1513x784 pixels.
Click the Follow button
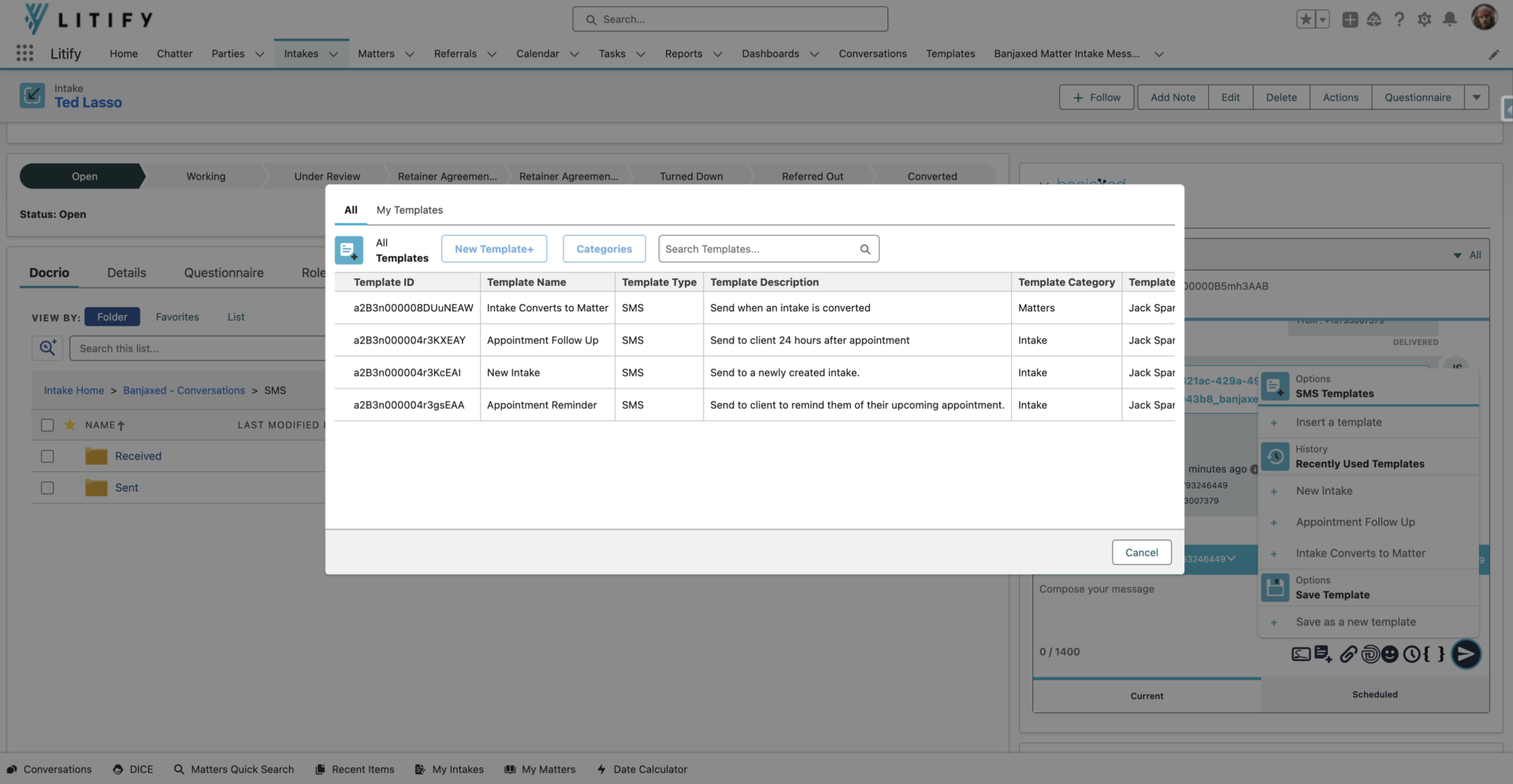(x=1097, y=98)
